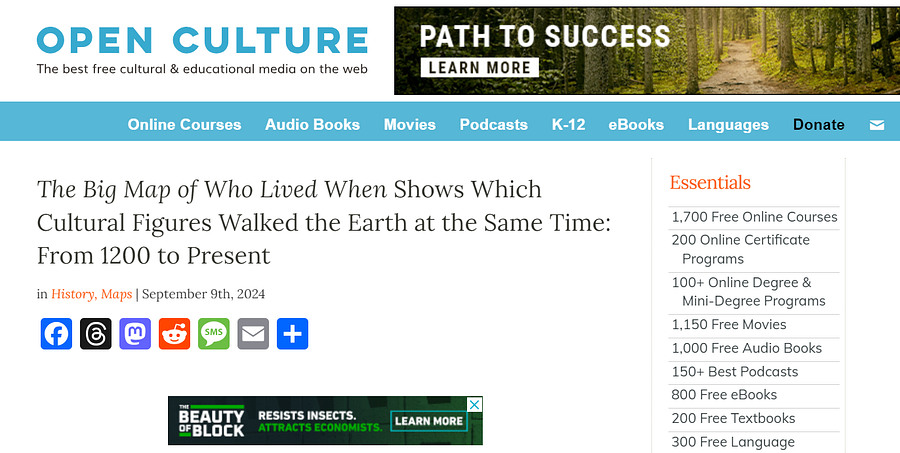900x453 pixels.
Task: Open 1,150 Free Movies sidebar link
Action: pyautogui.click(x=729, y=324)
